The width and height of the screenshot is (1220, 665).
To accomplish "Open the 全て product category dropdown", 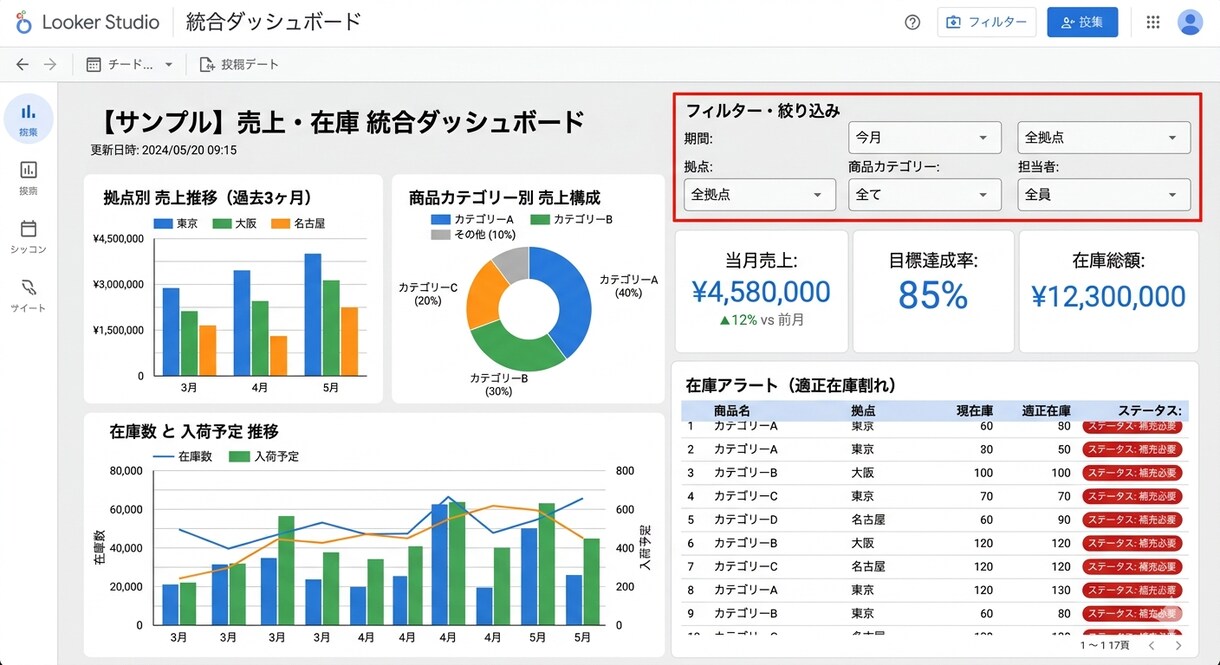I will pyautogui.click(x=924, y=195).
